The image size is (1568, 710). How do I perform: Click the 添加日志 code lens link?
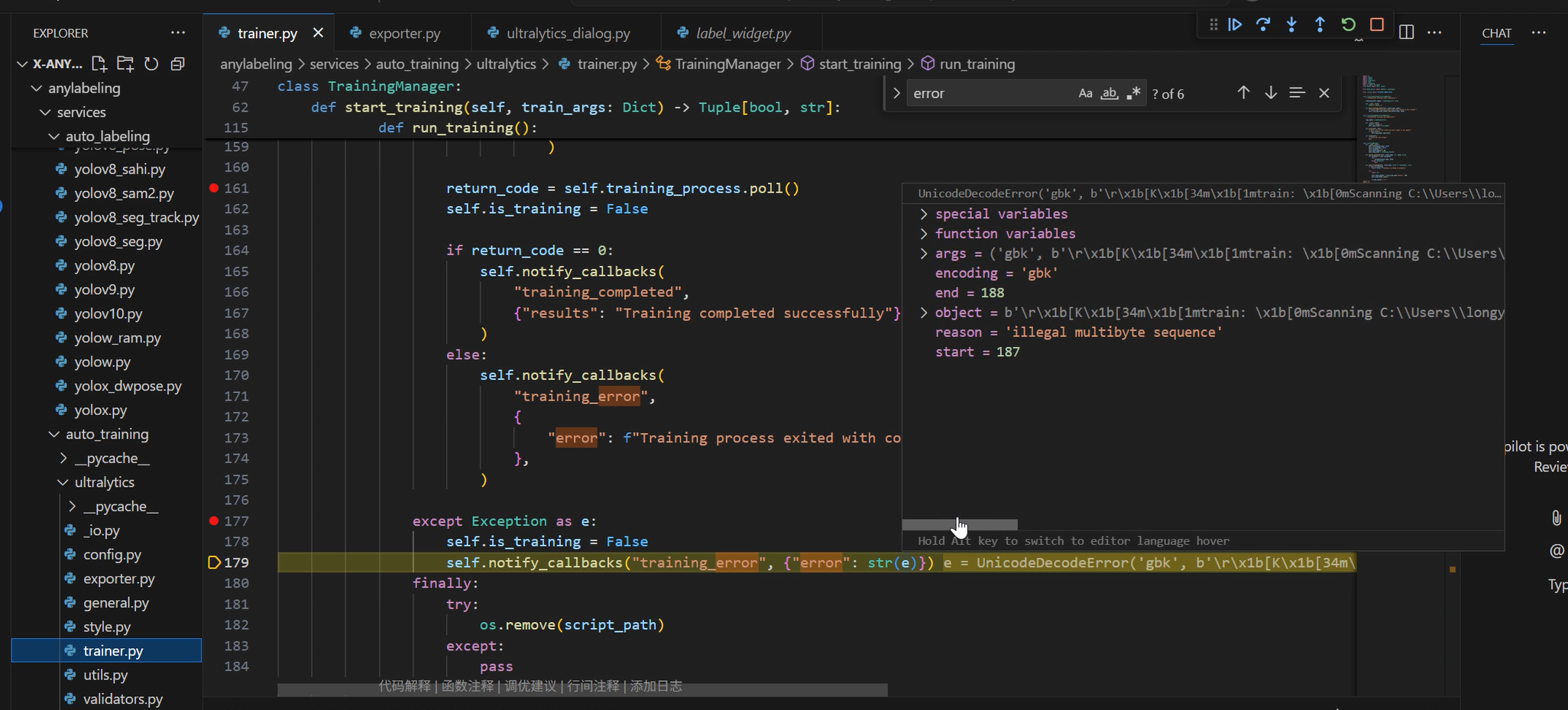pos(656,686)
